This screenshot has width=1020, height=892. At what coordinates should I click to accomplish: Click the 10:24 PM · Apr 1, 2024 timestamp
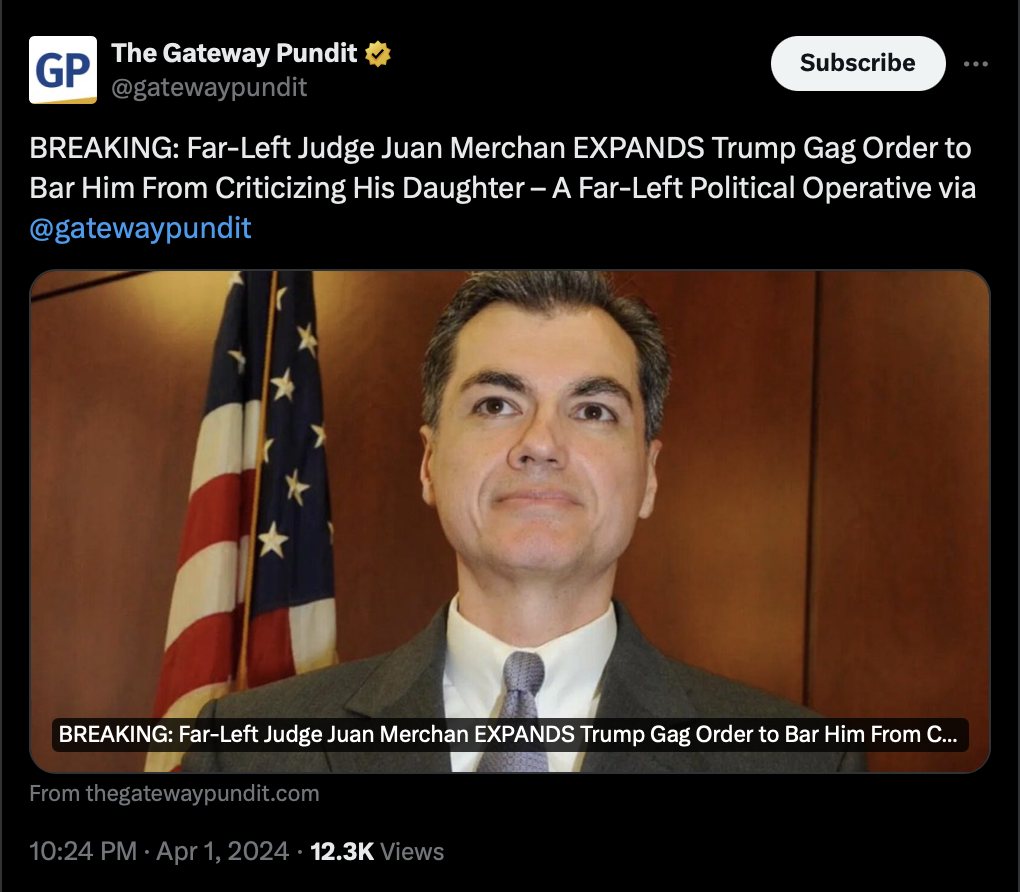(159, 851)
